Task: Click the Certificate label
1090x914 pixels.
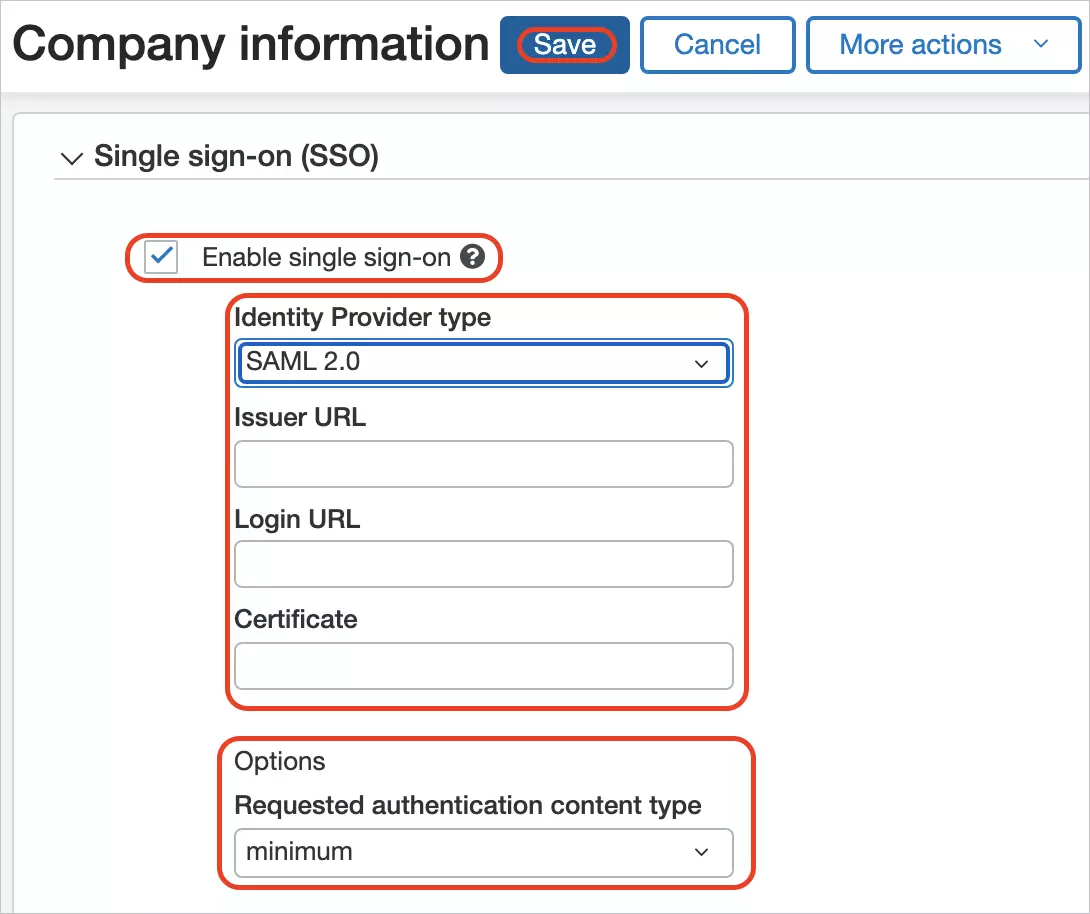Action: (x=296, y=619)
